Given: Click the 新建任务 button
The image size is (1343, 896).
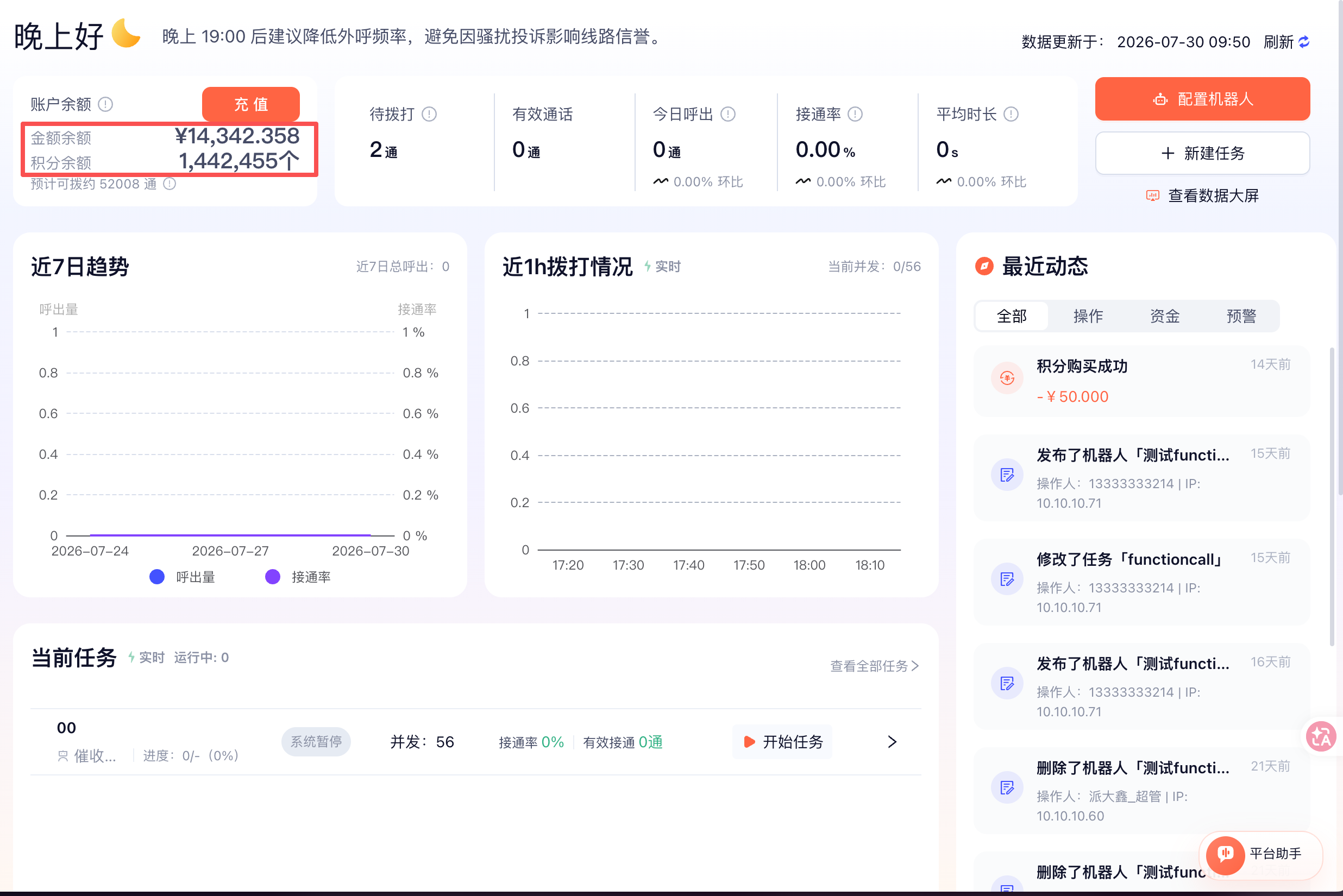Looking at the screenshot, I should point(1202,153).
